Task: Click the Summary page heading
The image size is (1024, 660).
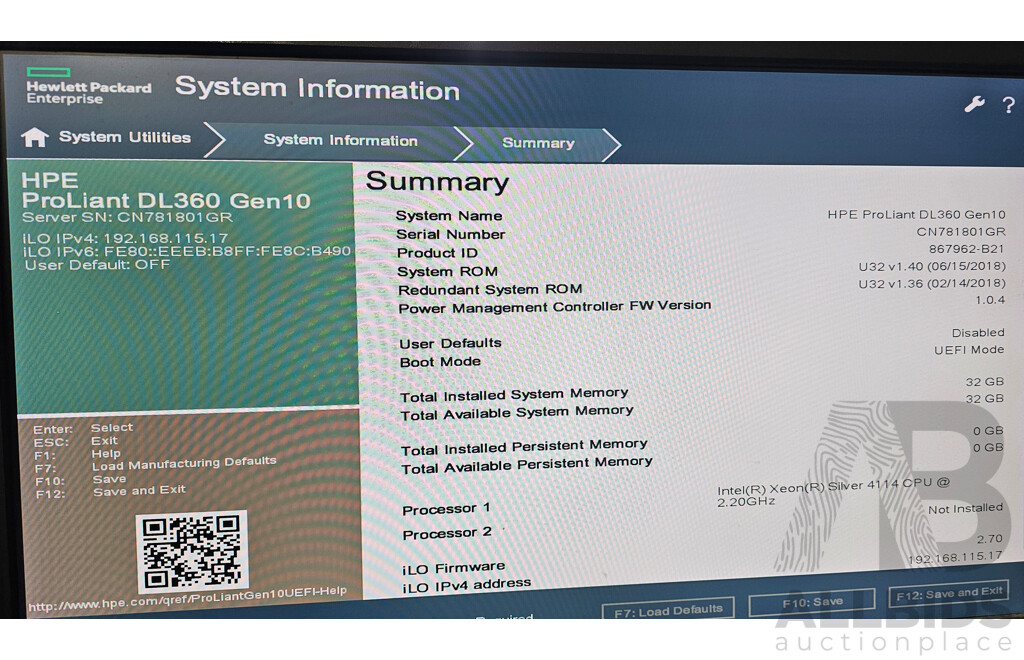Action: (x=437, y=181)
